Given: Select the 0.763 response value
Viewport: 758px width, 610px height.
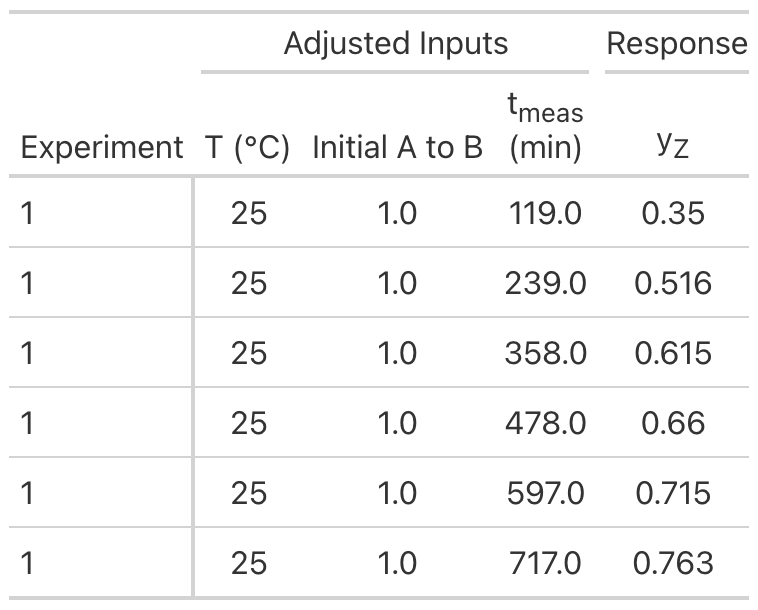Looking at the screenshot, I should (672, 564).
